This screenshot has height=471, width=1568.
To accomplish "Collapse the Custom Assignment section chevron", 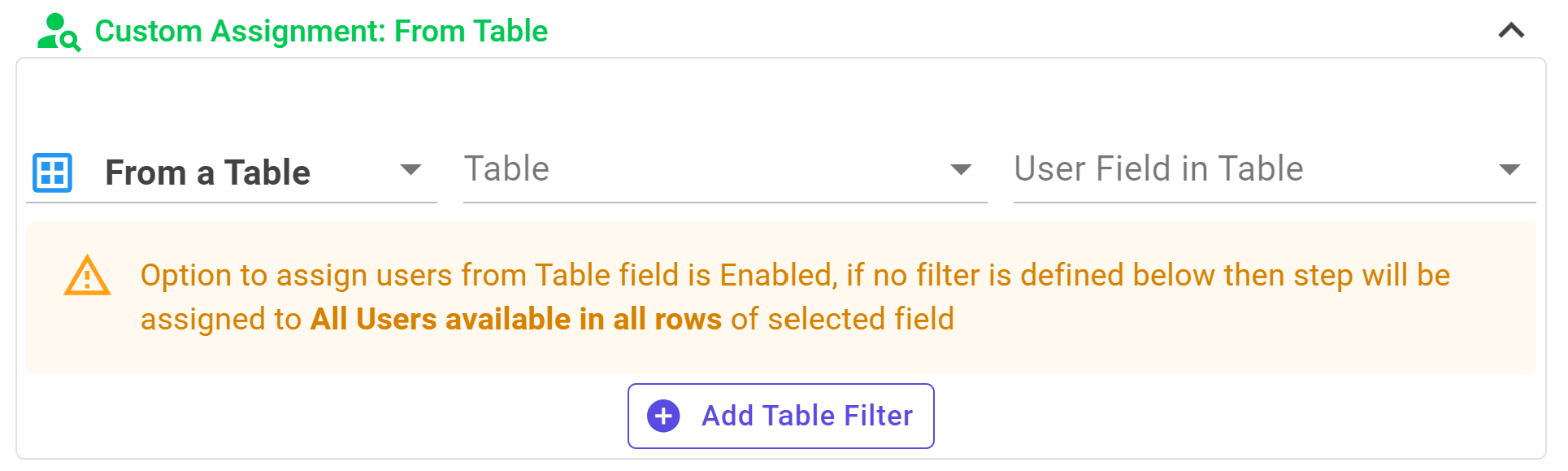I will point(1511,31).
